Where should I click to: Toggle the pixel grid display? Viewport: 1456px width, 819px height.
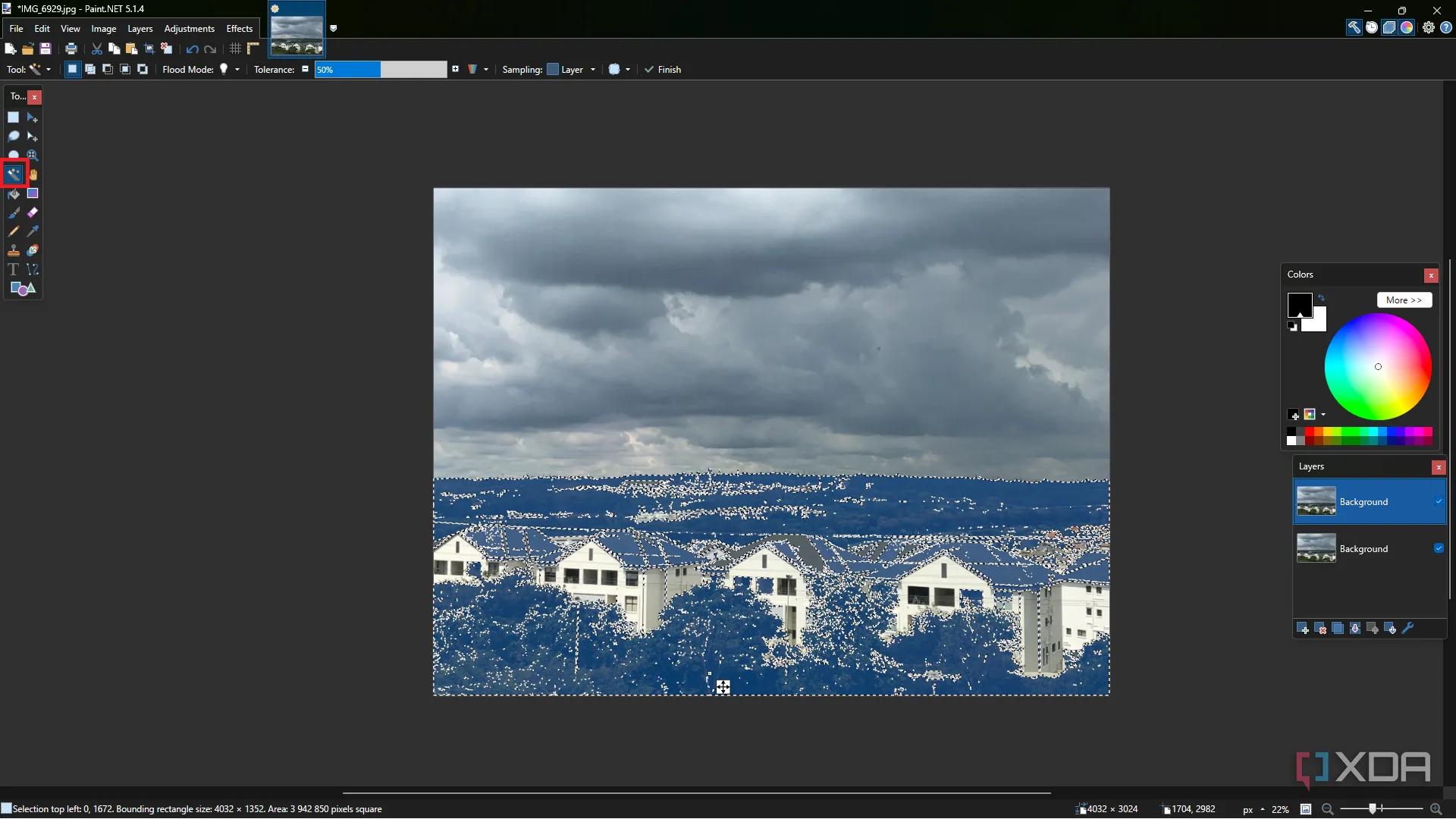236,49
